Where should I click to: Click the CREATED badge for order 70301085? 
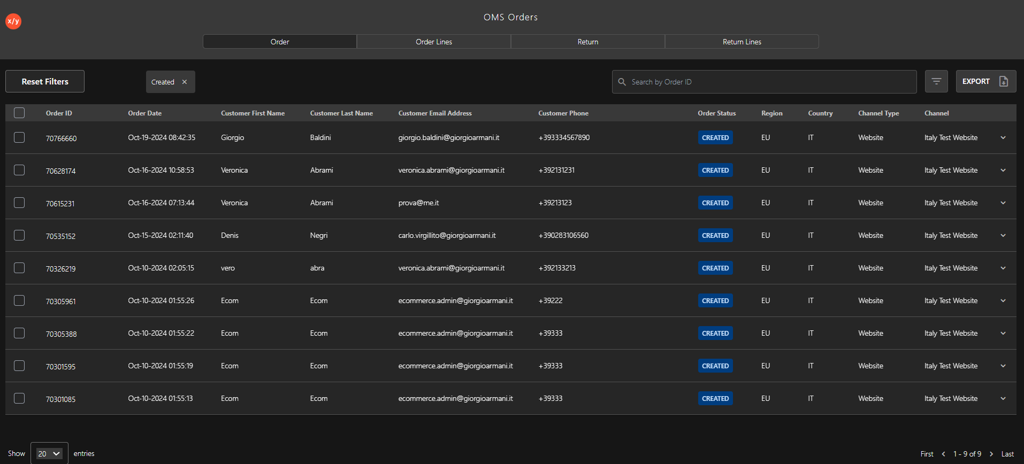pyautogui.click(x=715, y=399)
